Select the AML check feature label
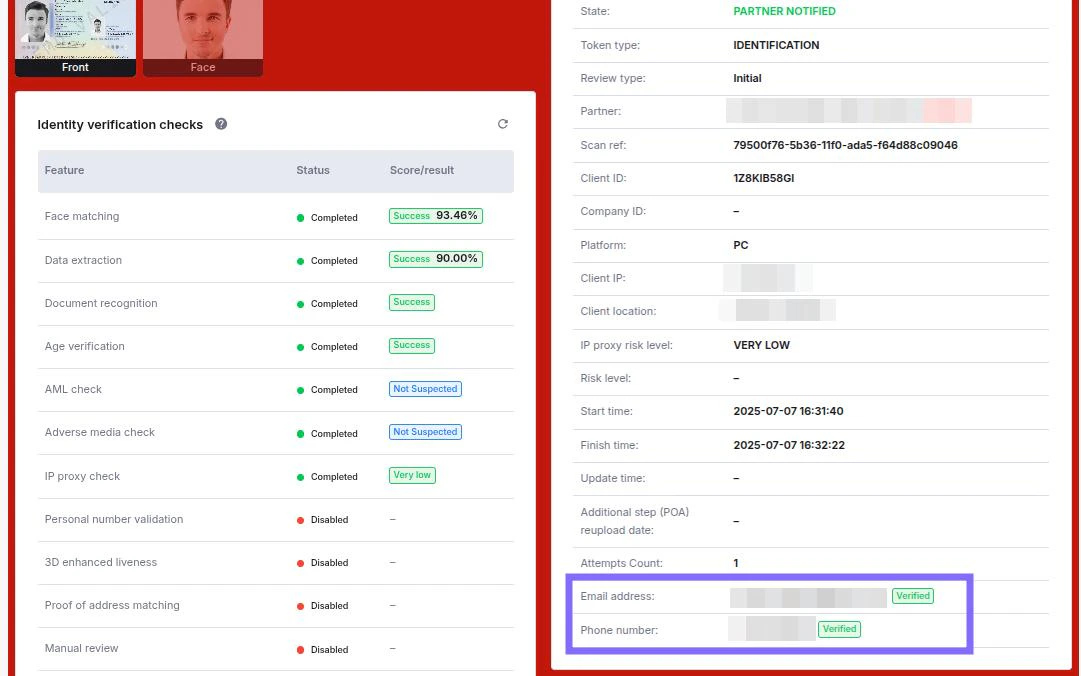The image size is (1081, 676). tap(73, 389)
